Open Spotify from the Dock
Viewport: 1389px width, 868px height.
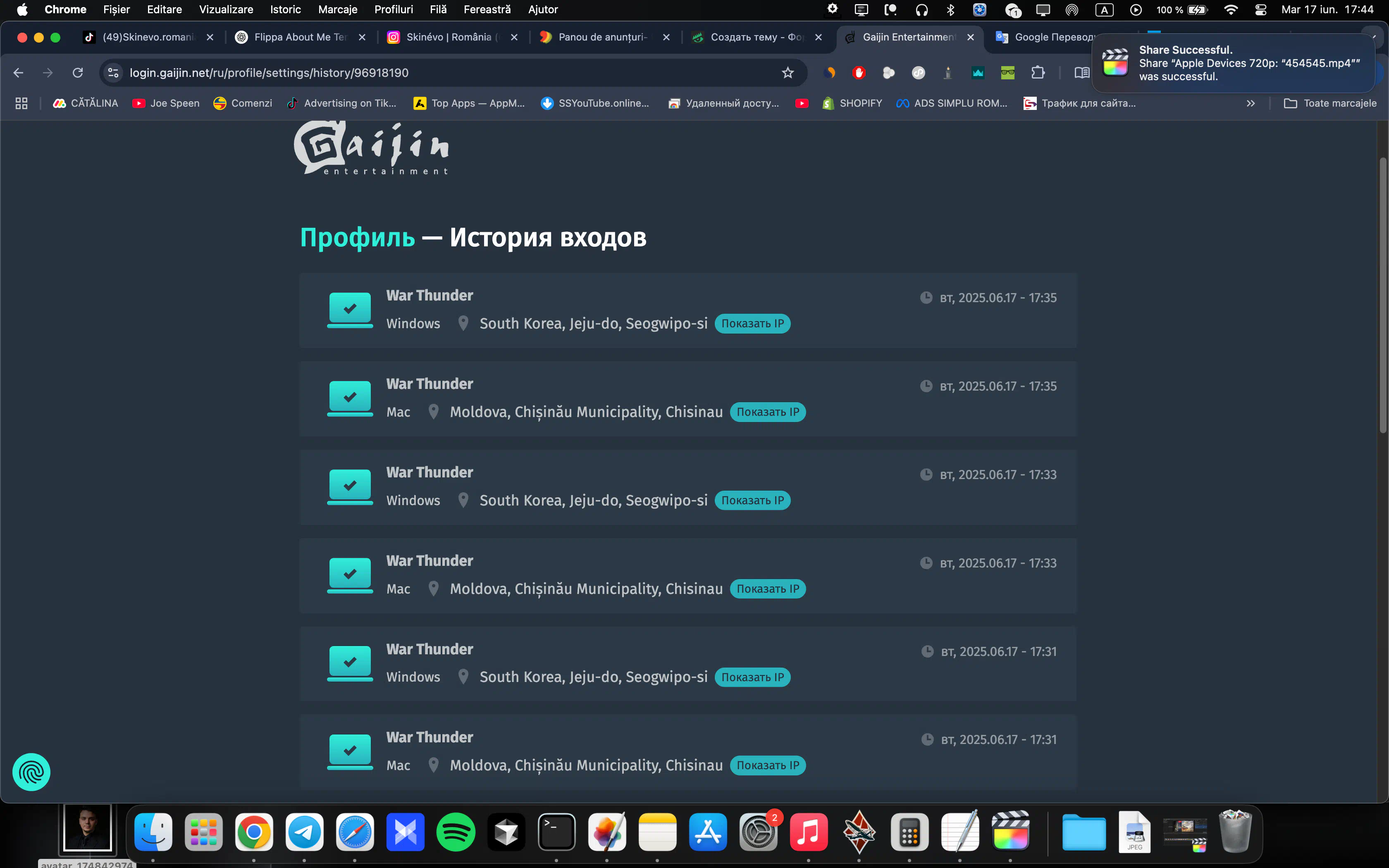tap(456, 832)
